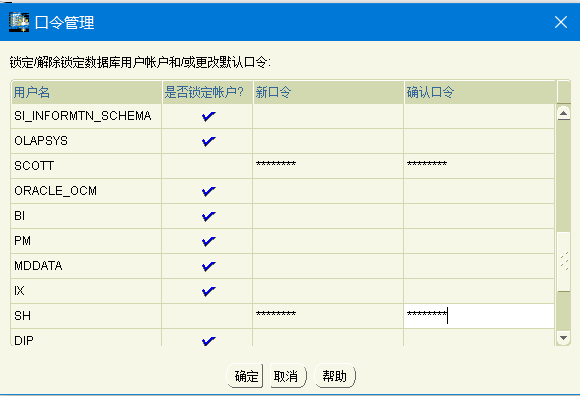Image resolution: width=580 pixels, height=396 pixels.
Task: Select the SH user name
Action: (23, 316)
